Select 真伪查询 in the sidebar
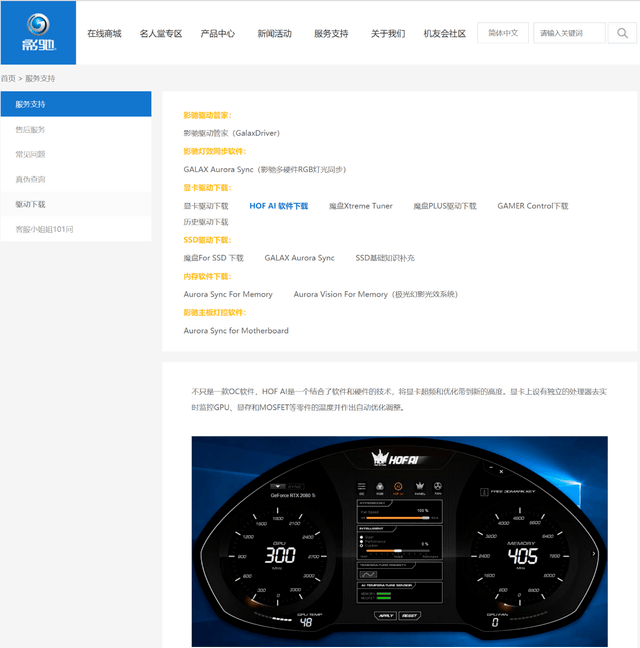 pyautogui.click(x=76, y=179)
